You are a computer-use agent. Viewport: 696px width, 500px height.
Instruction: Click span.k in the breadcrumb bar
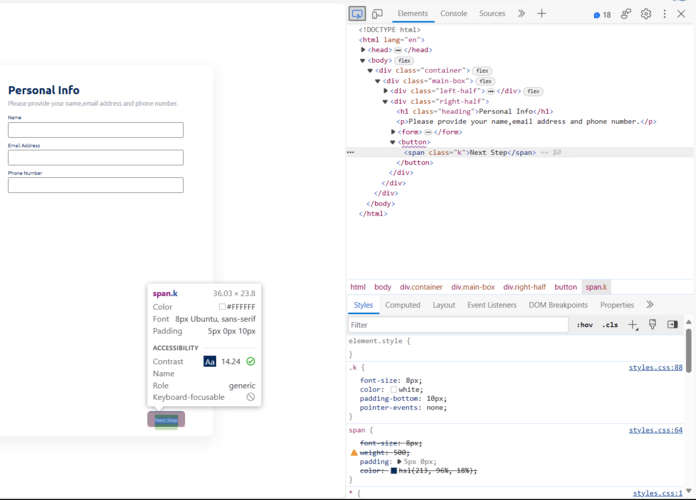pos(596,287)
